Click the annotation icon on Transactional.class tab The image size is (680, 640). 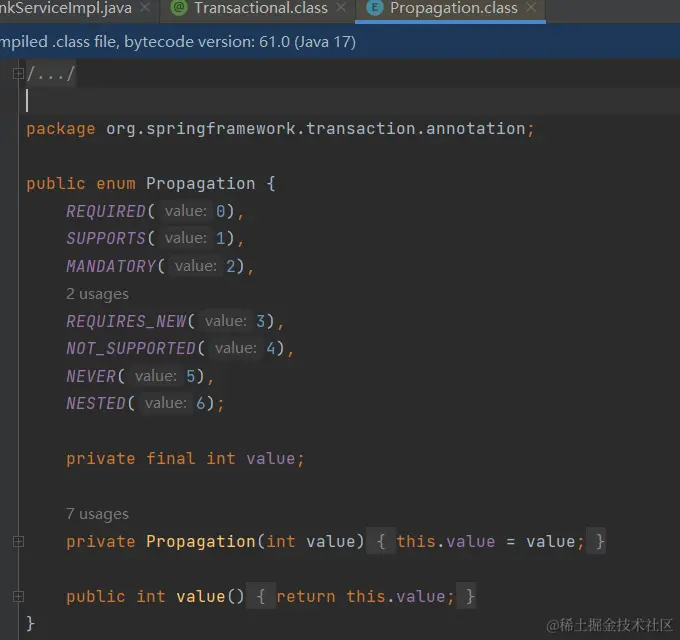[x=179, y=7]
